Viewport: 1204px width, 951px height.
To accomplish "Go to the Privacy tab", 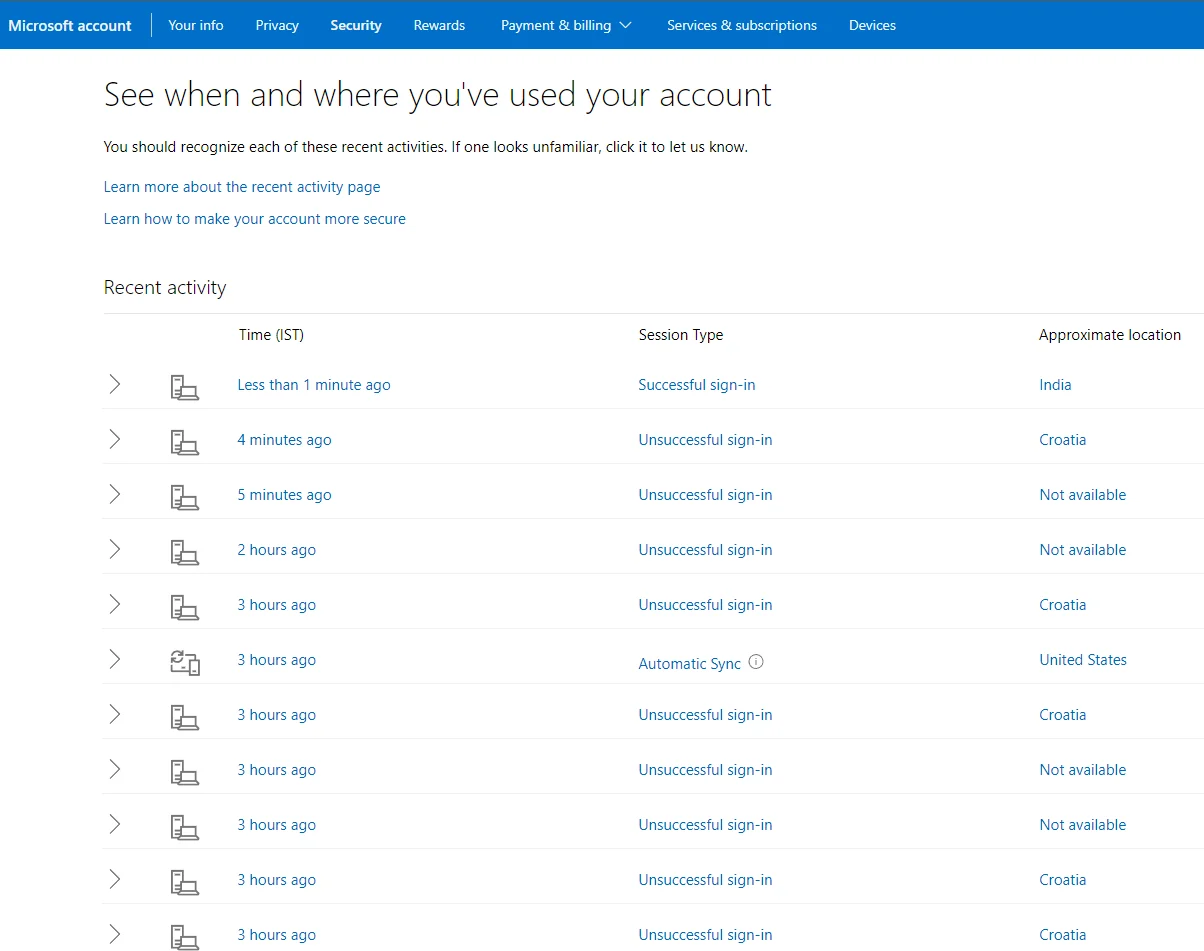I will pyautogui.click(x=277, y=25).
